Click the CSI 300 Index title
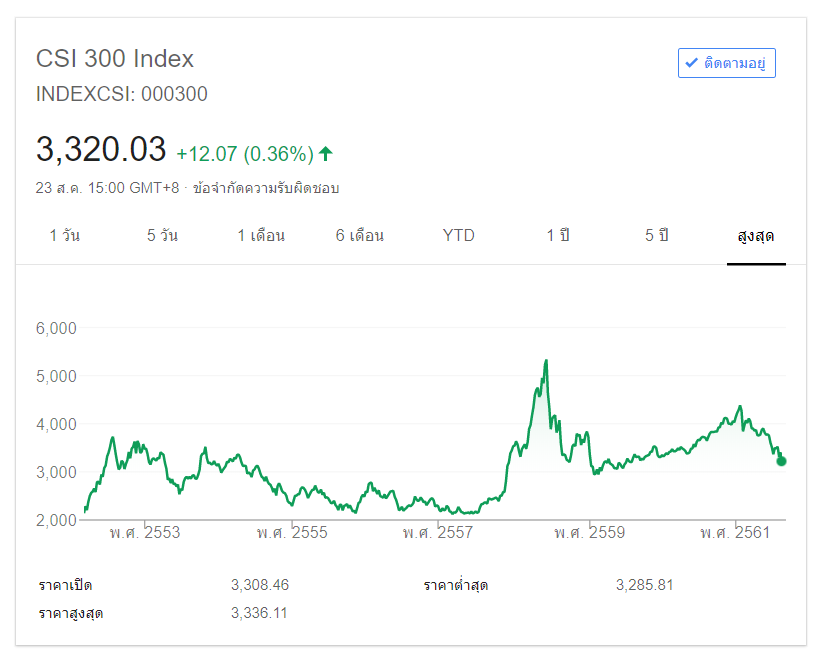This screenshot has height=660, width=827. point(115,59)
